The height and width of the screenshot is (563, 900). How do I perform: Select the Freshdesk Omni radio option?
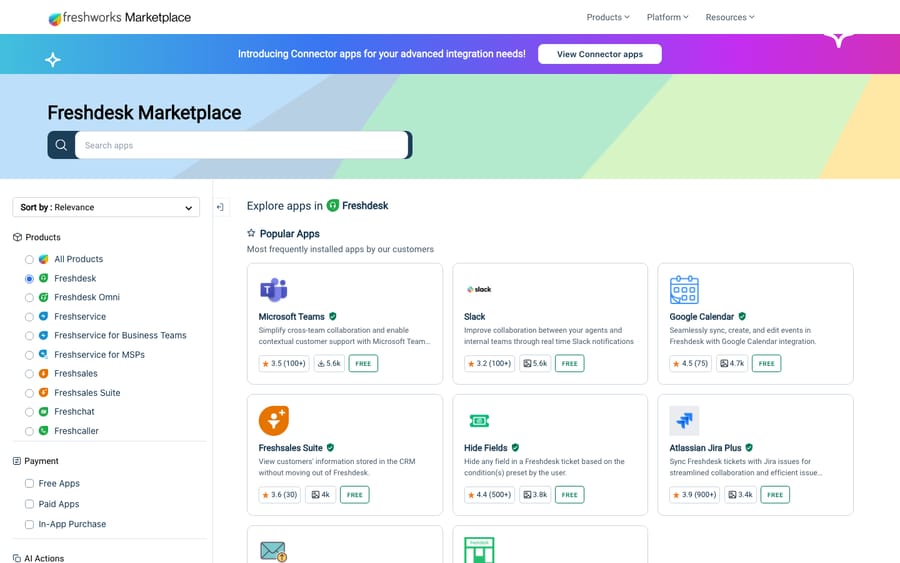pos(29,297)
